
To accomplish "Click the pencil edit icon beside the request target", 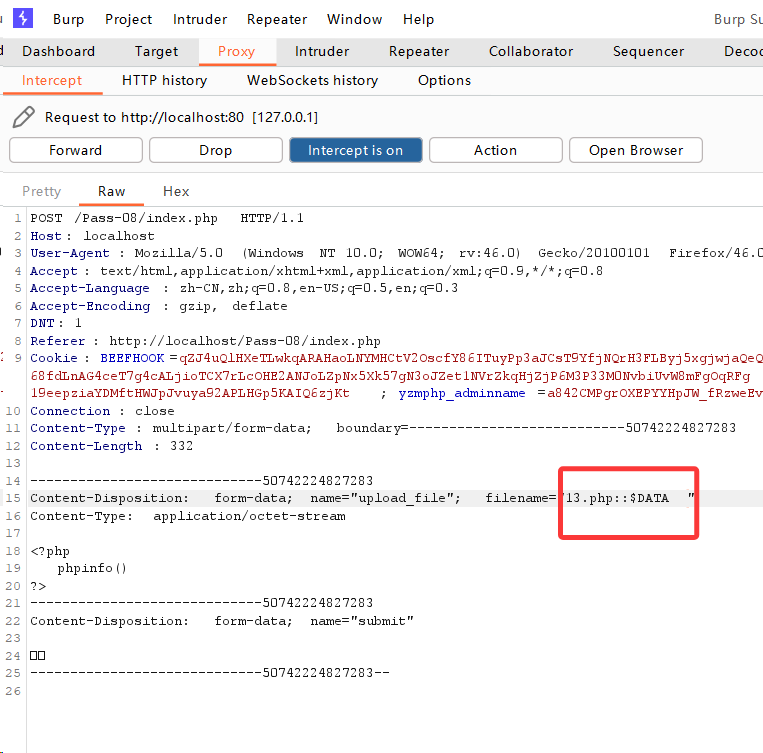I will pyautogui.click(x=23, y=117).
